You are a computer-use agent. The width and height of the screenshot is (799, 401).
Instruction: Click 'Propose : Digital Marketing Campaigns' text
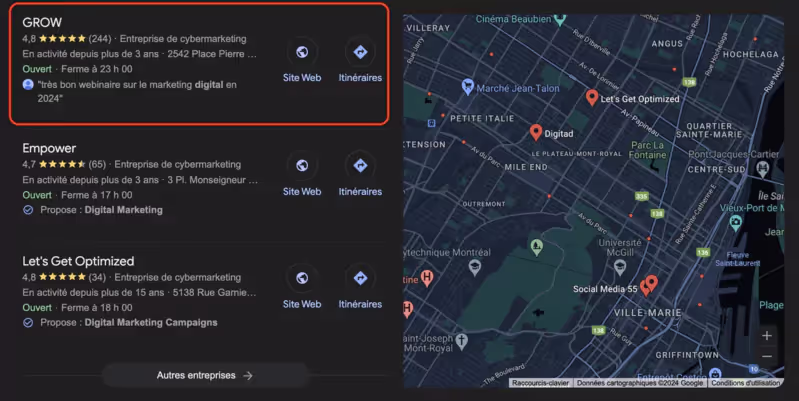pos(129,323)
